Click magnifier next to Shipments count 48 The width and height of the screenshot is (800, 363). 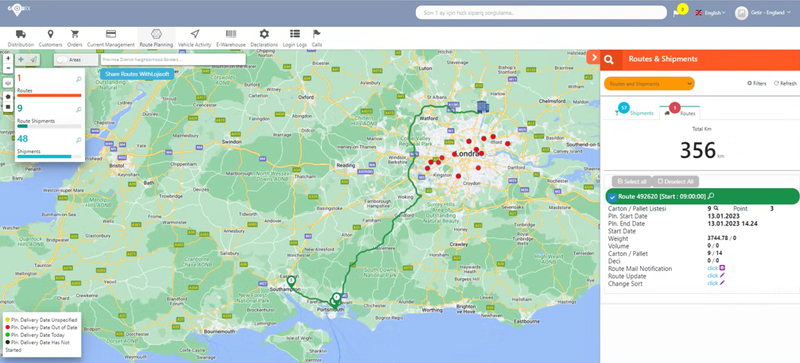click(x=79, y=140)
